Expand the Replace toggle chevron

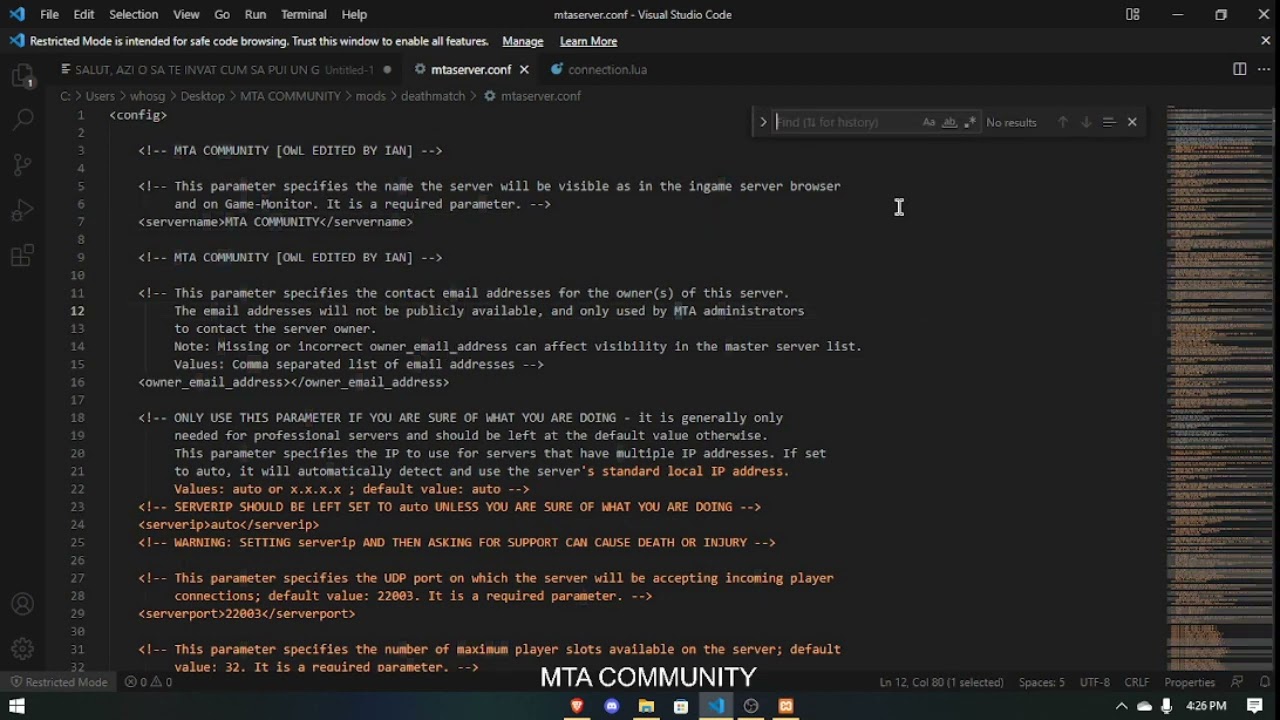(763, 122)
